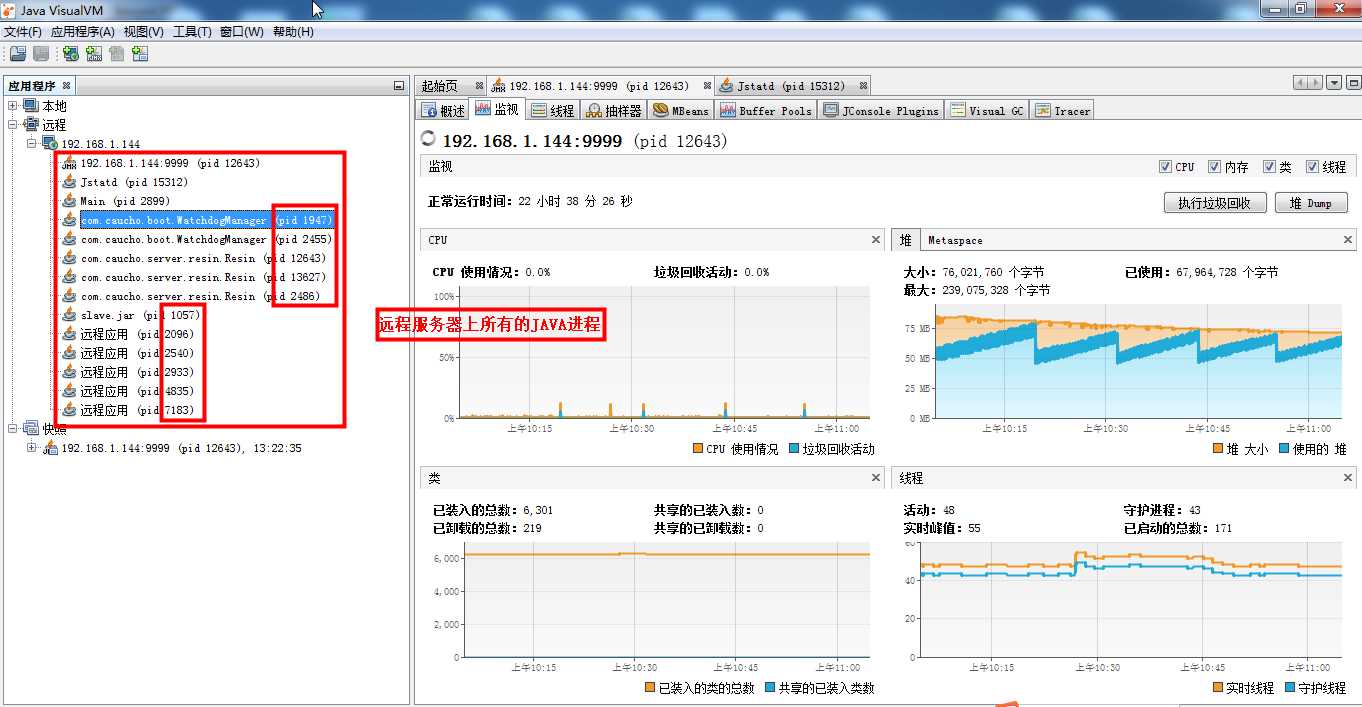Collapse the 192.168.1.144 host node
This screenshot has height=707, width=1362.
32,144
